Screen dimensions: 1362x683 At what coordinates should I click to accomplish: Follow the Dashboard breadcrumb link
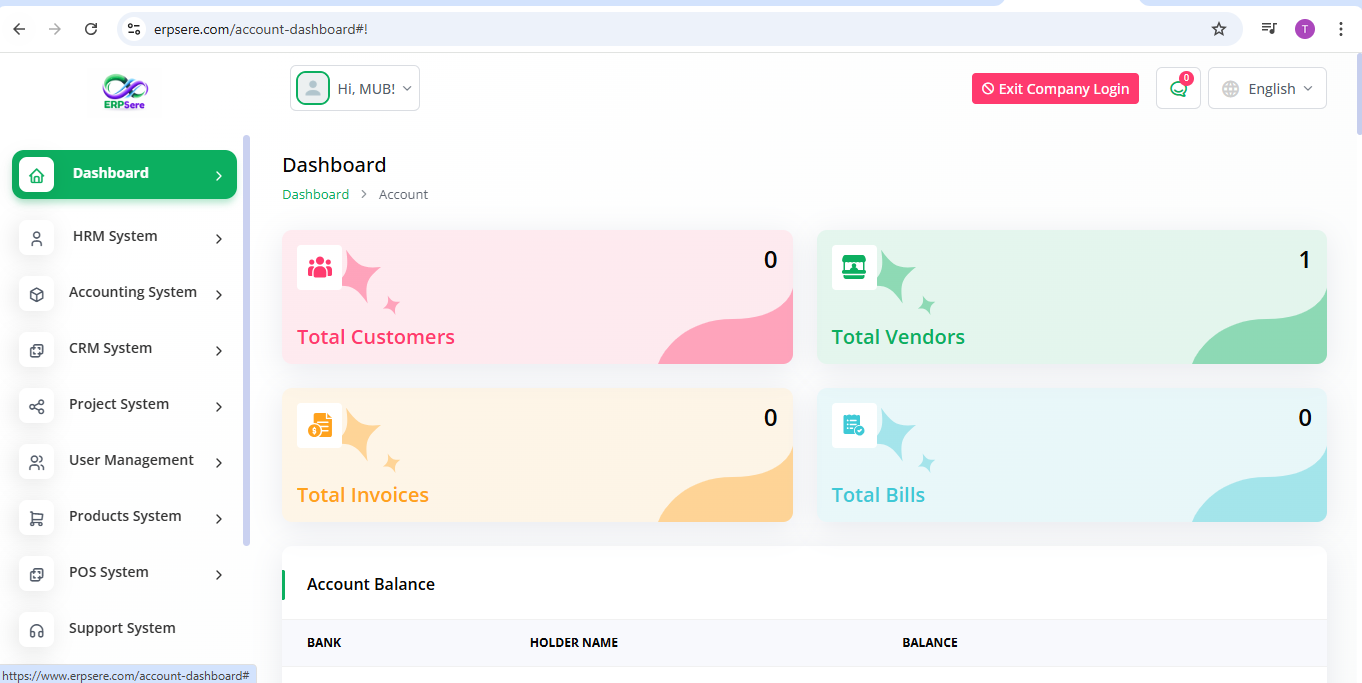point(315,195)
